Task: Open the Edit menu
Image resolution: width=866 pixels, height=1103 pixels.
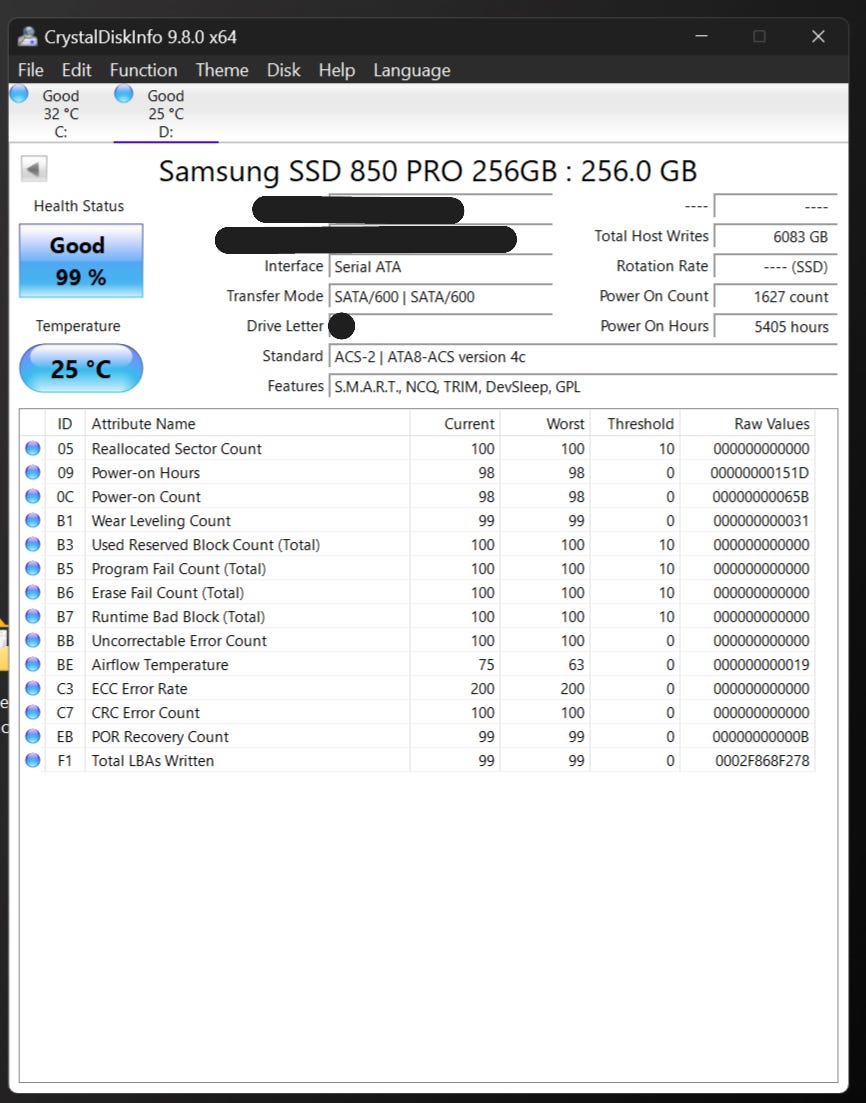Action: point(76,70)
